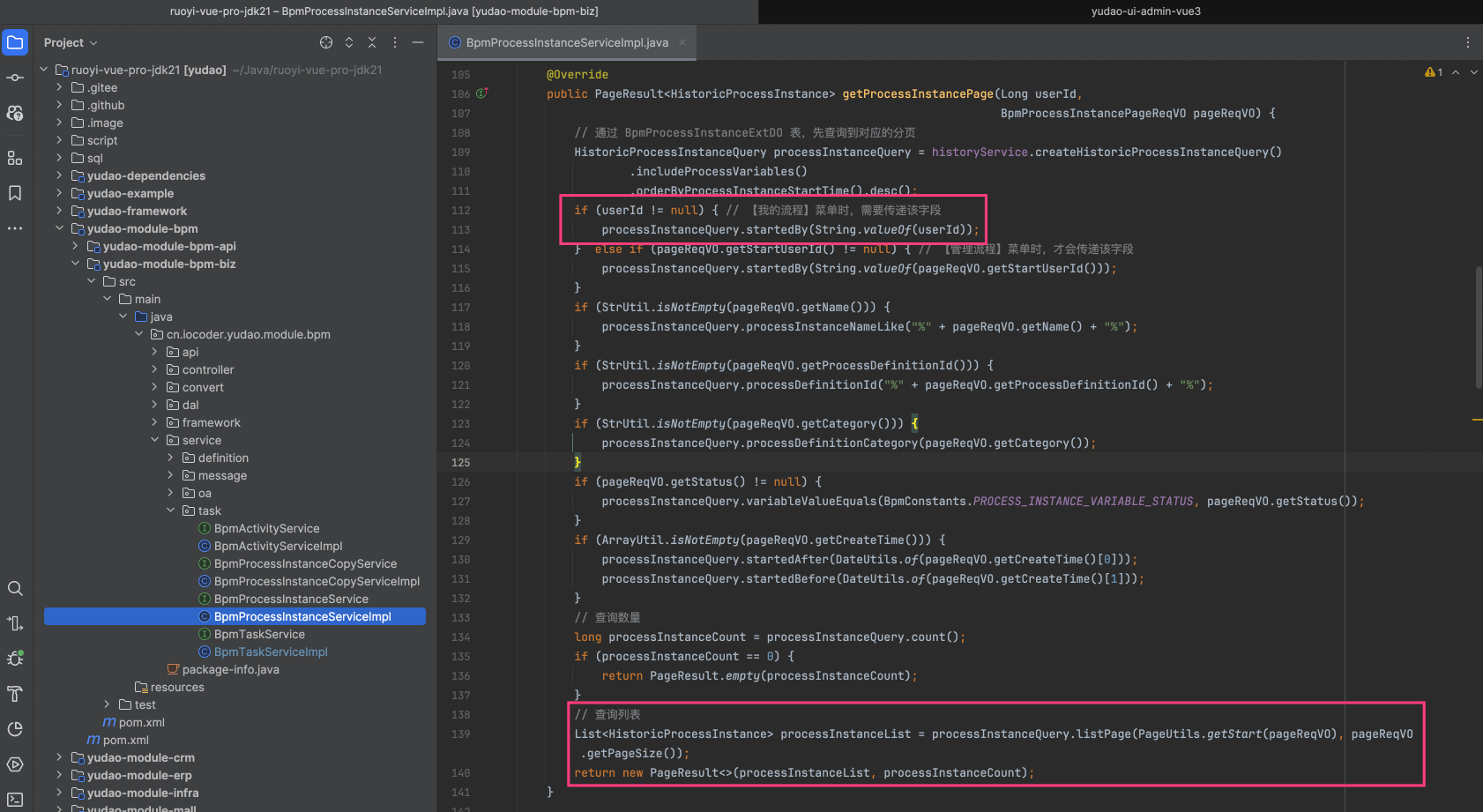Screen dimensions: 1483x812
Task: Select the BpmProcessInstanceServiceImpl.java editor tab
Action: 566,42
